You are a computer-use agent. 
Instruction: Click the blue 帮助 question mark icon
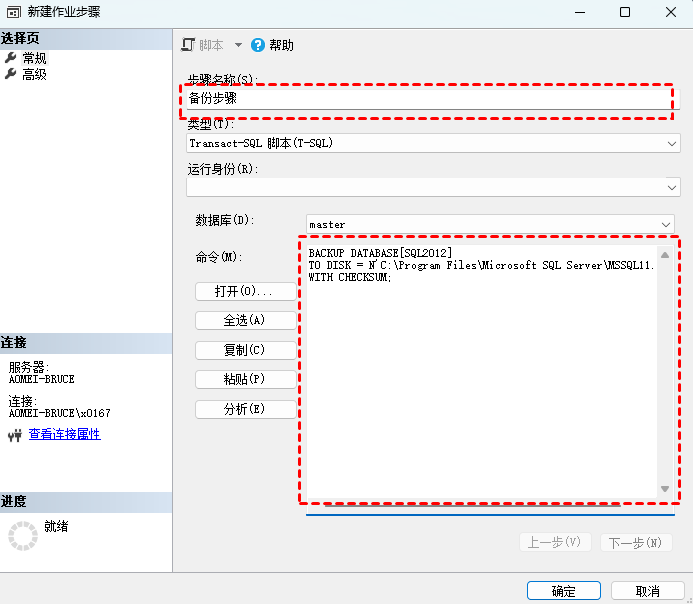258,45
